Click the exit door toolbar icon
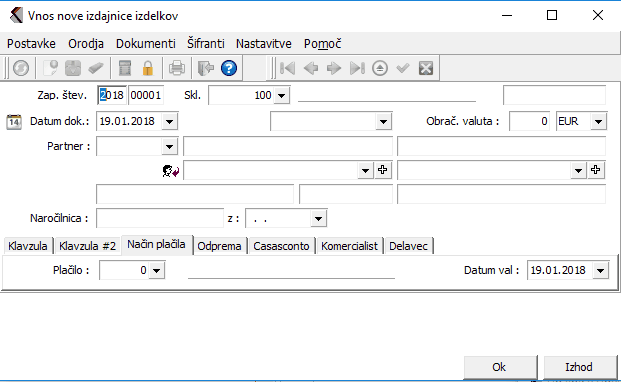This screenshot has height=382, width=621. [206, 68]
